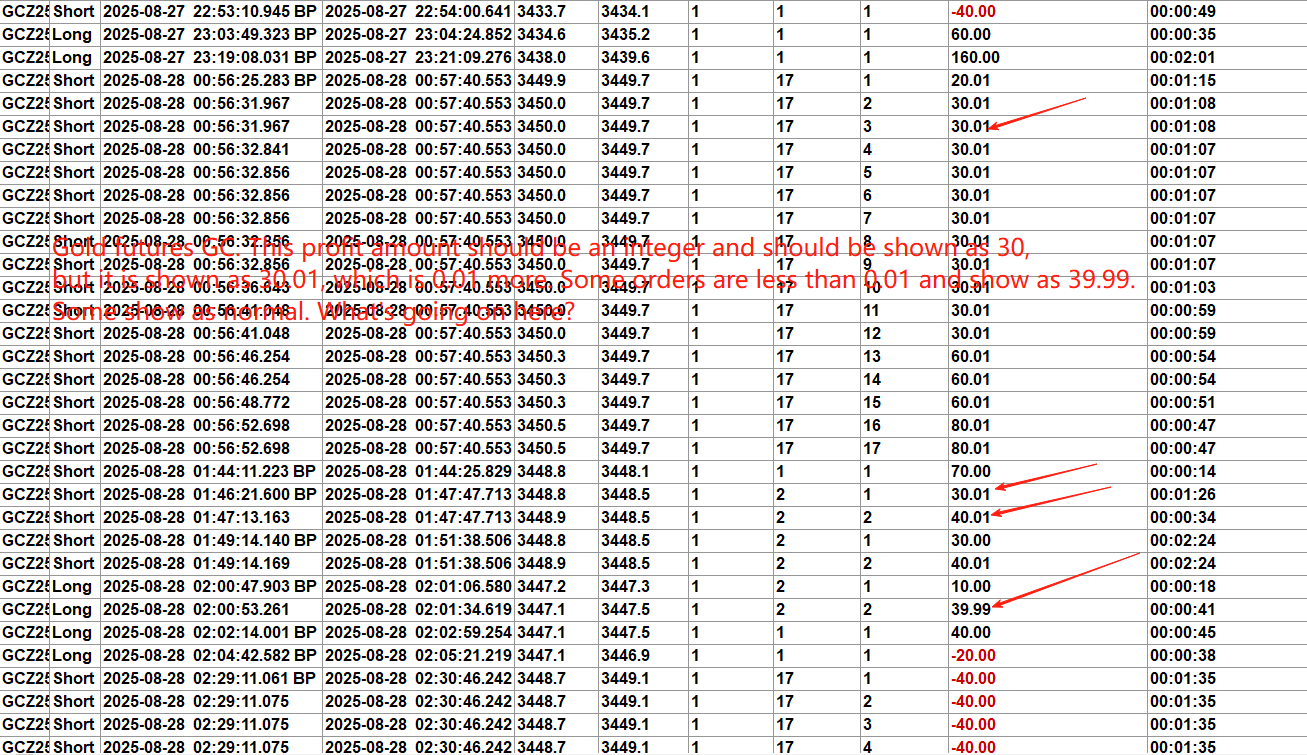
Task: Click the duration 00:00:38 cell
Action: (1226, 655)
